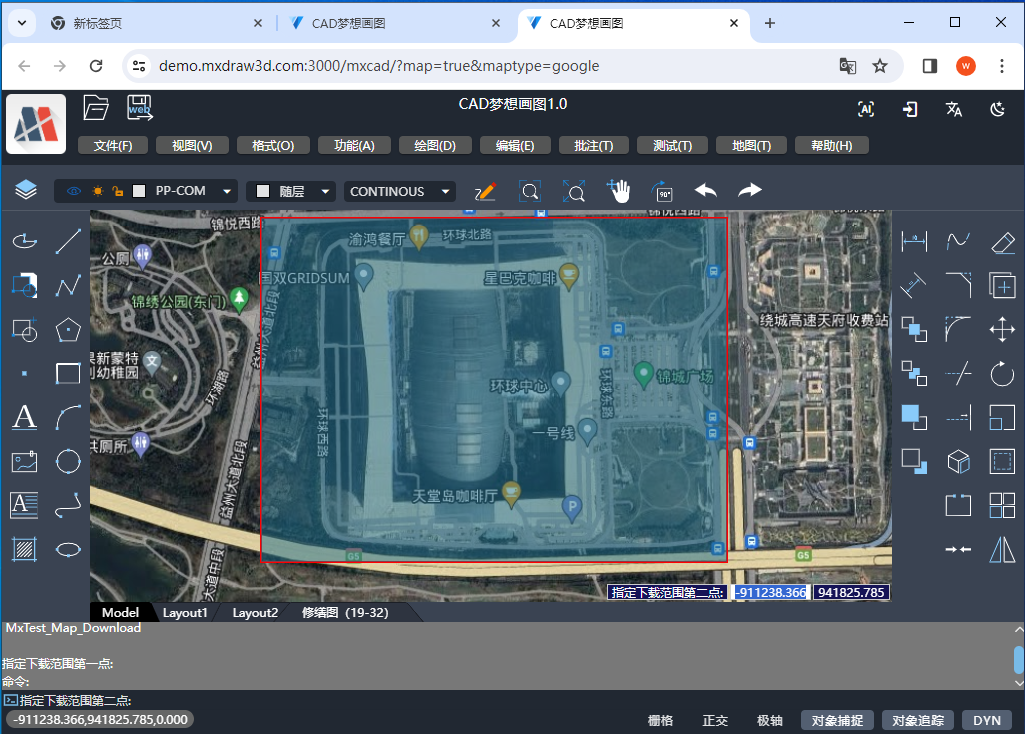Toggle layer freeze sun icon
Screen dimensions: 1025x734
[97, 191]
